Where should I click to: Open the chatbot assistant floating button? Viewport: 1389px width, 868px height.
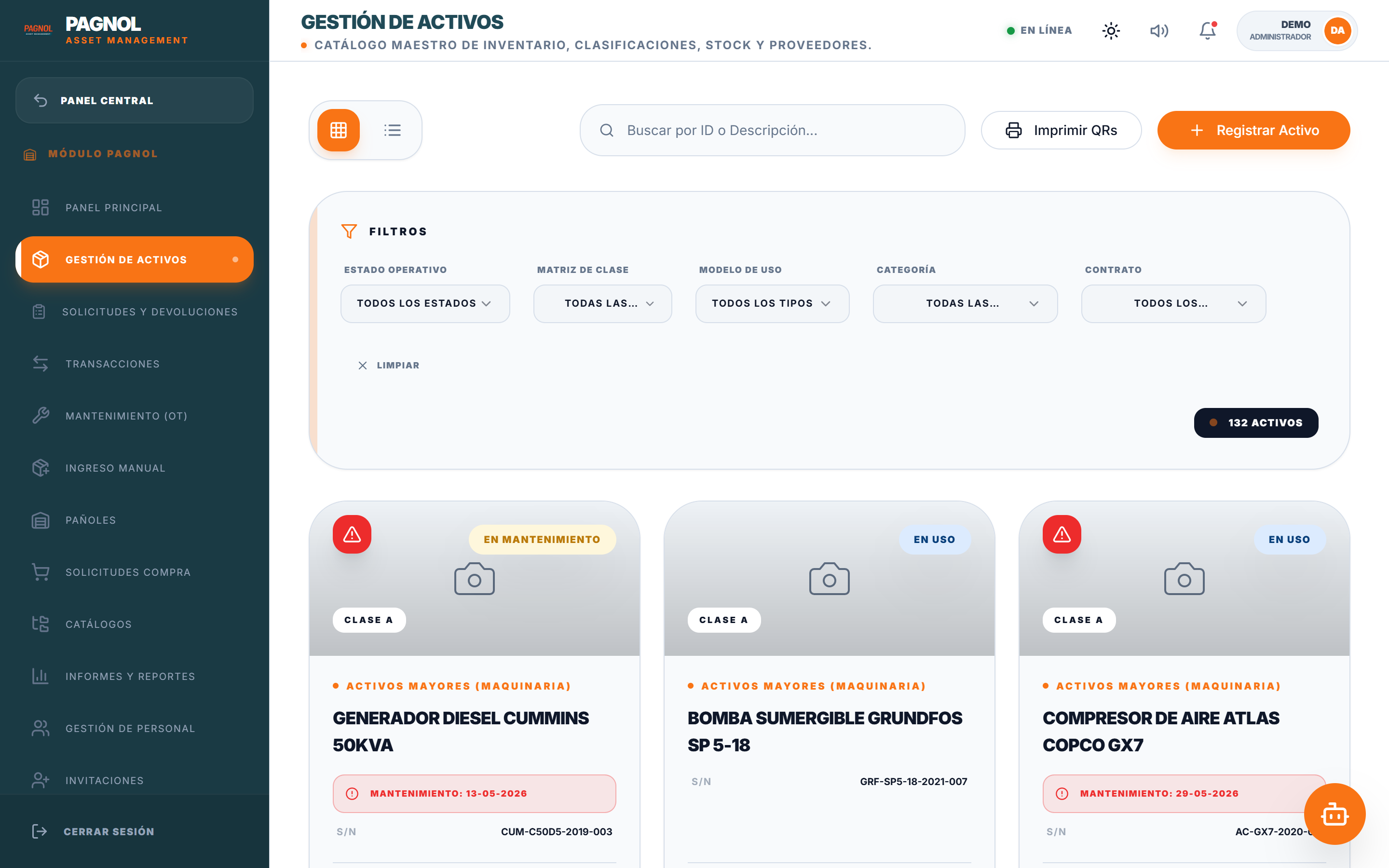1335,814
